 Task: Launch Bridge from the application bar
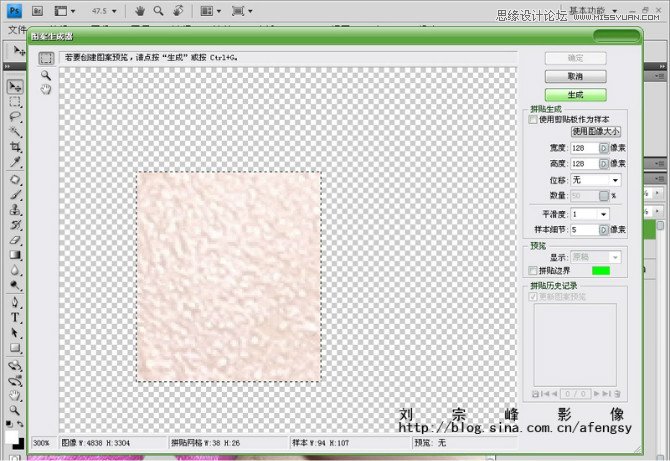[x=37, y=11]
